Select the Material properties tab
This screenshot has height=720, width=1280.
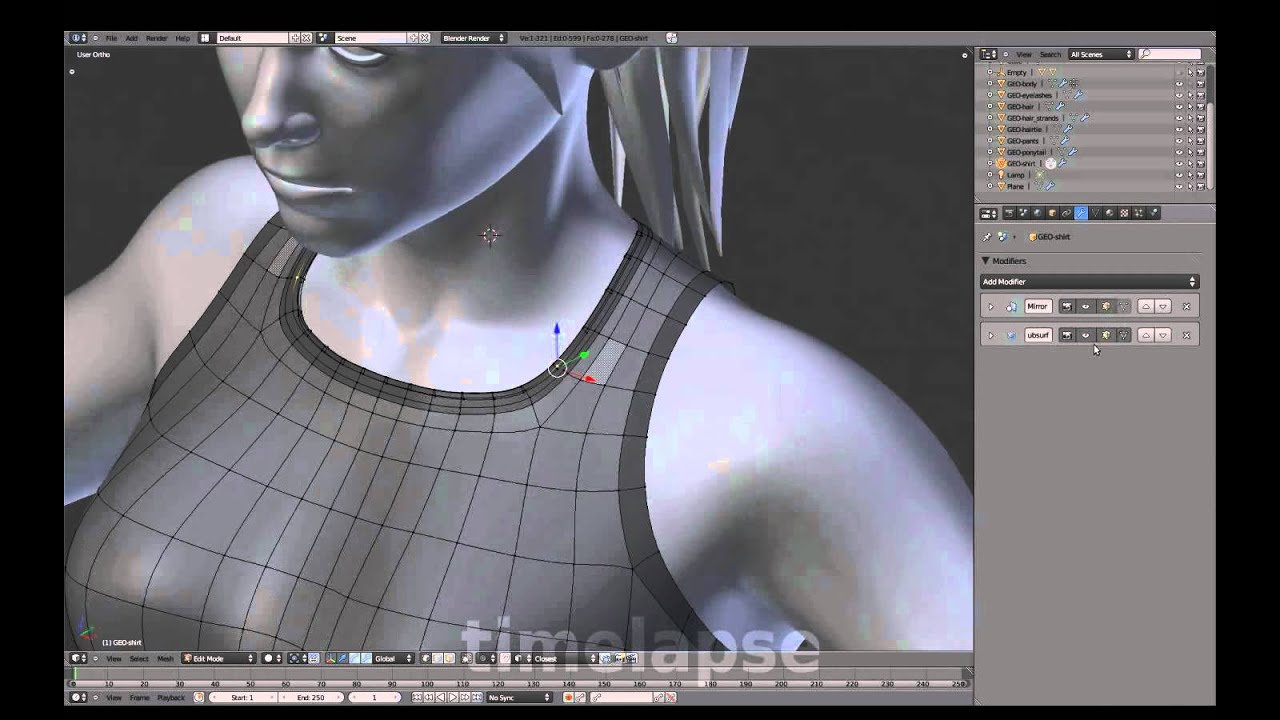tap(1110, 213)
